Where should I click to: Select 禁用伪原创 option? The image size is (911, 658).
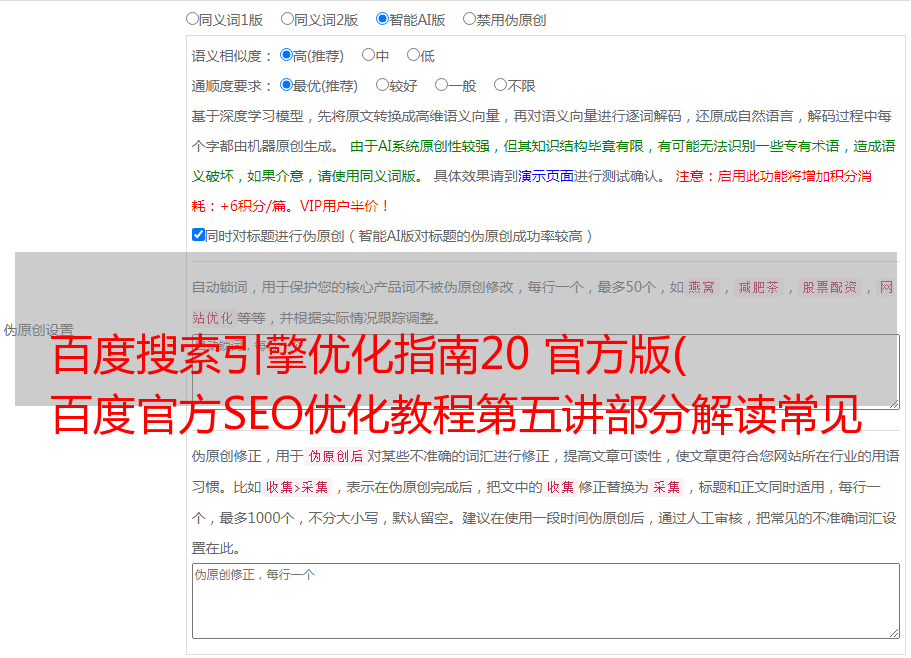pyautogui.click(x=469, y=19)
